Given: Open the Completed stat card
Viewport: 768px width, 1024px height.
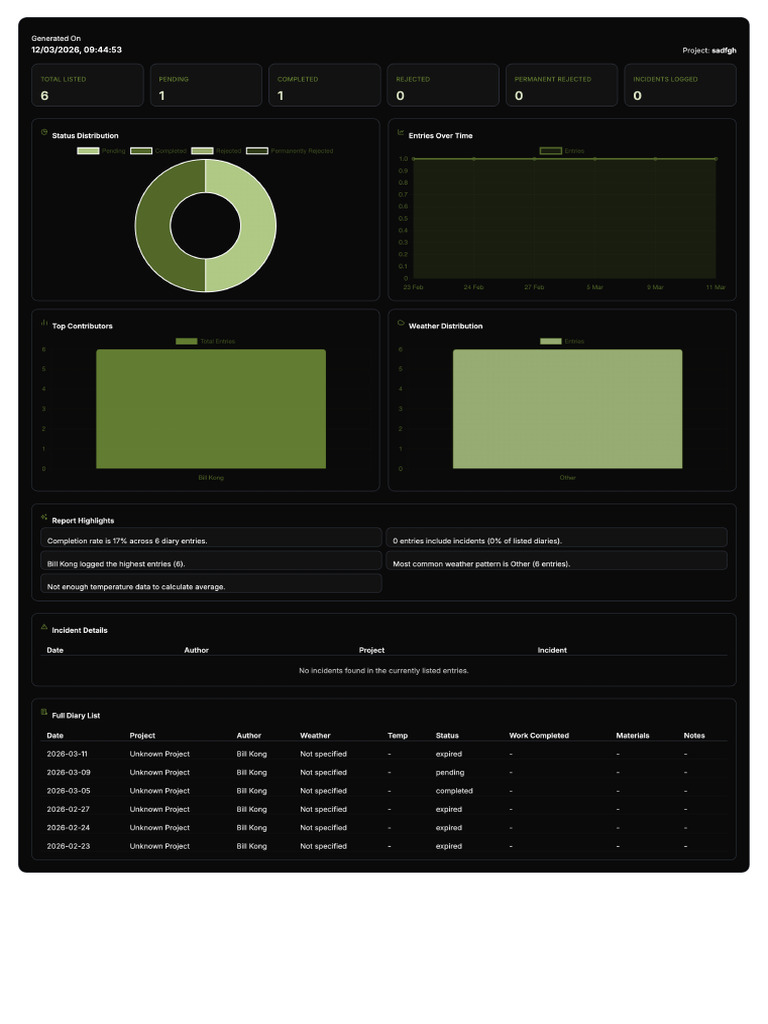Looking at the screenshot, I should pyautogui.click(x=325, y=85).
